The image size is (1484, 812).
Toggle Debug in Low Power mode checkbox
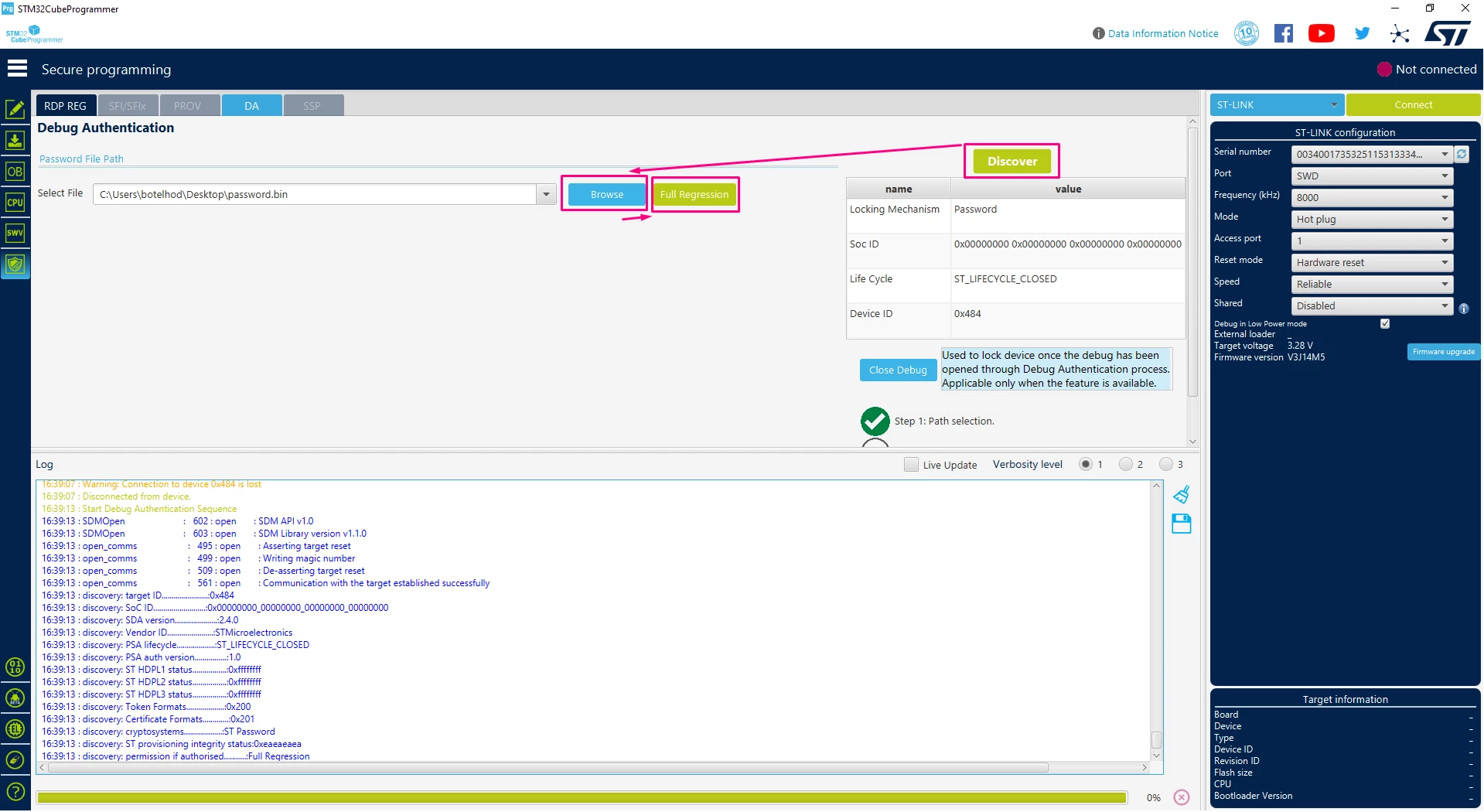[x=1385, y=324]
